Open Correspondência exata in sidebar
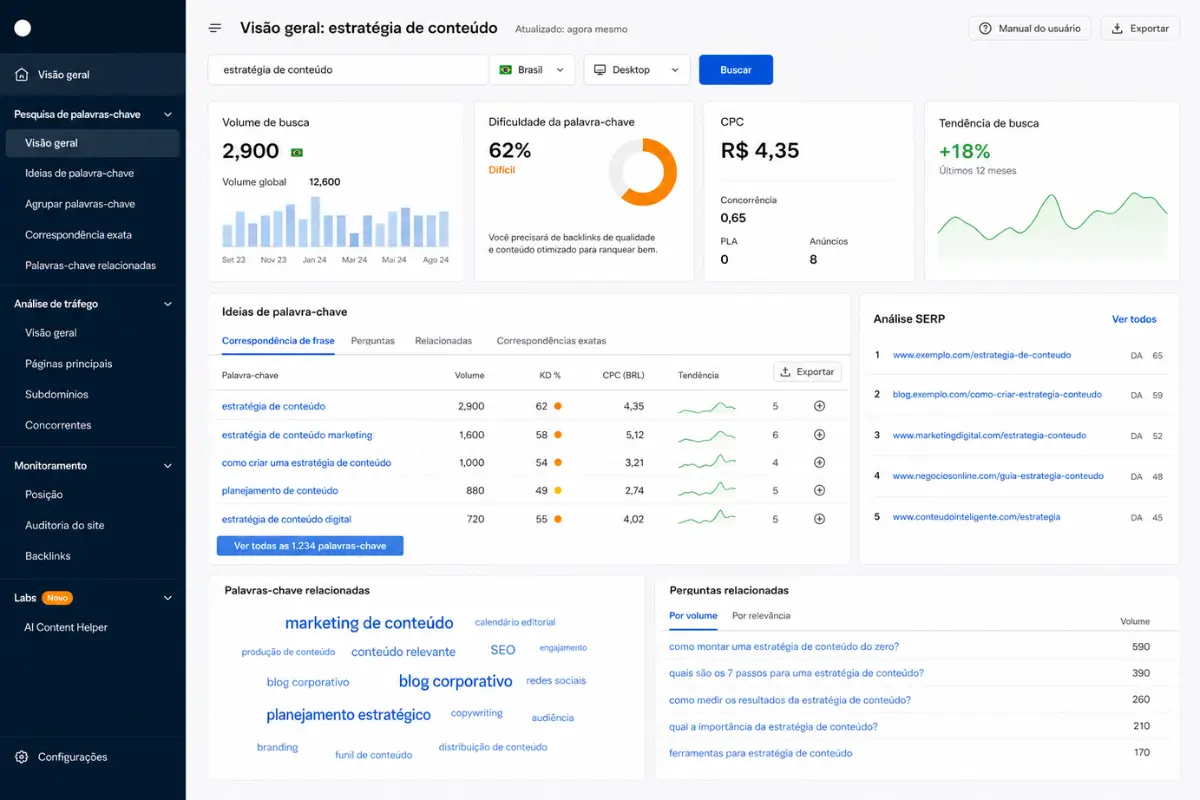Screen dimensions: 1200x800 point(78,235)
